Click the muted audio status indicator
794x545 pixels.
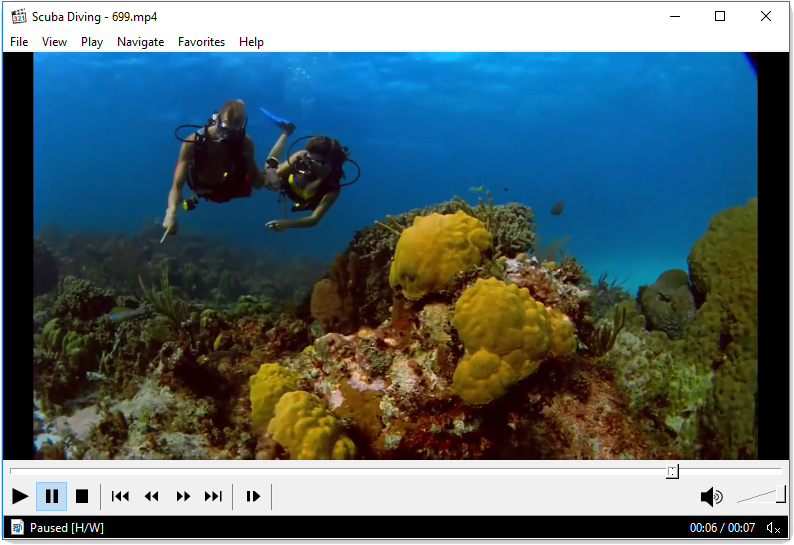(773, 528)
